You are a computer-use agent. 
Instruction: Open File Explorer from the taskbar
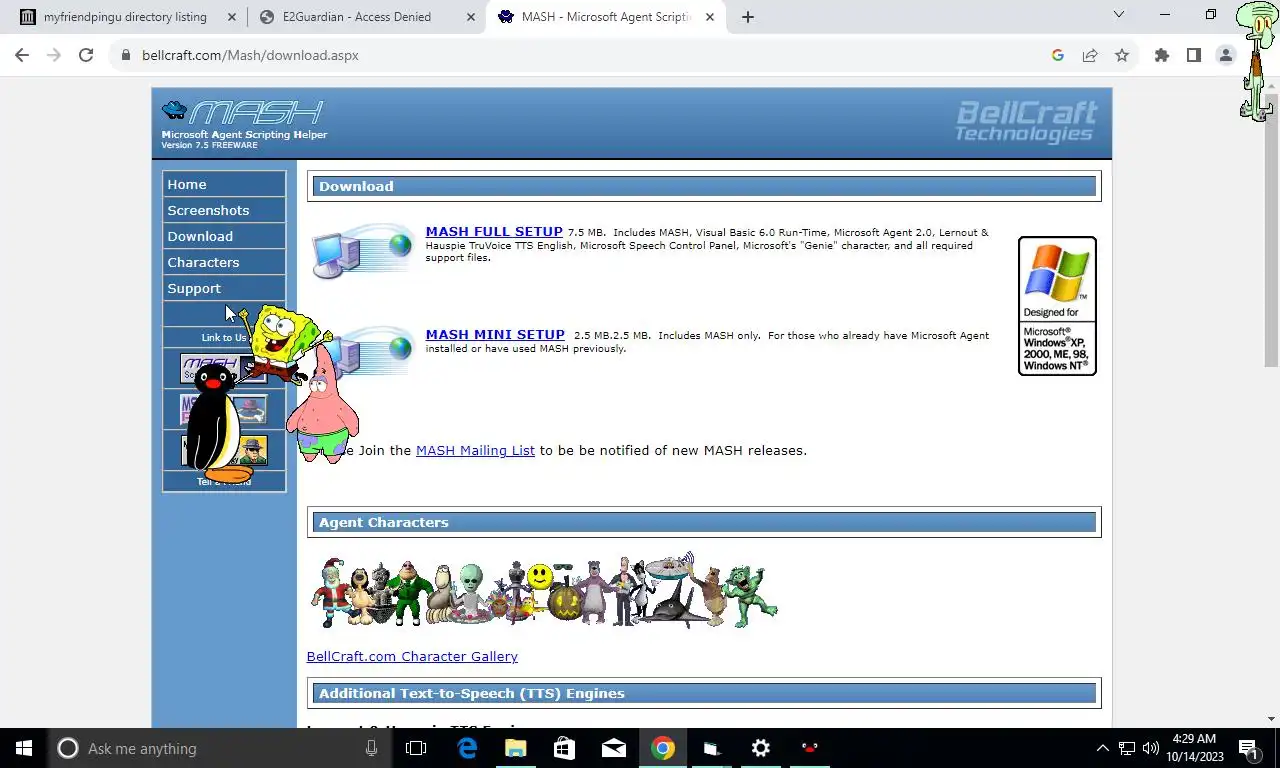(x=515, y=748)
